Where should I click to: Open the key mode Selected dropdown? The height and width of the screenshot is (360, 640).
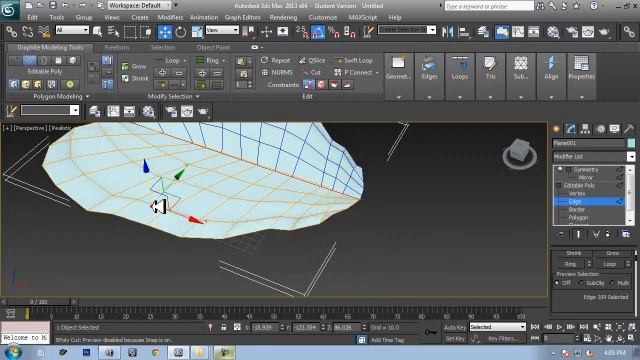[498, 327]
